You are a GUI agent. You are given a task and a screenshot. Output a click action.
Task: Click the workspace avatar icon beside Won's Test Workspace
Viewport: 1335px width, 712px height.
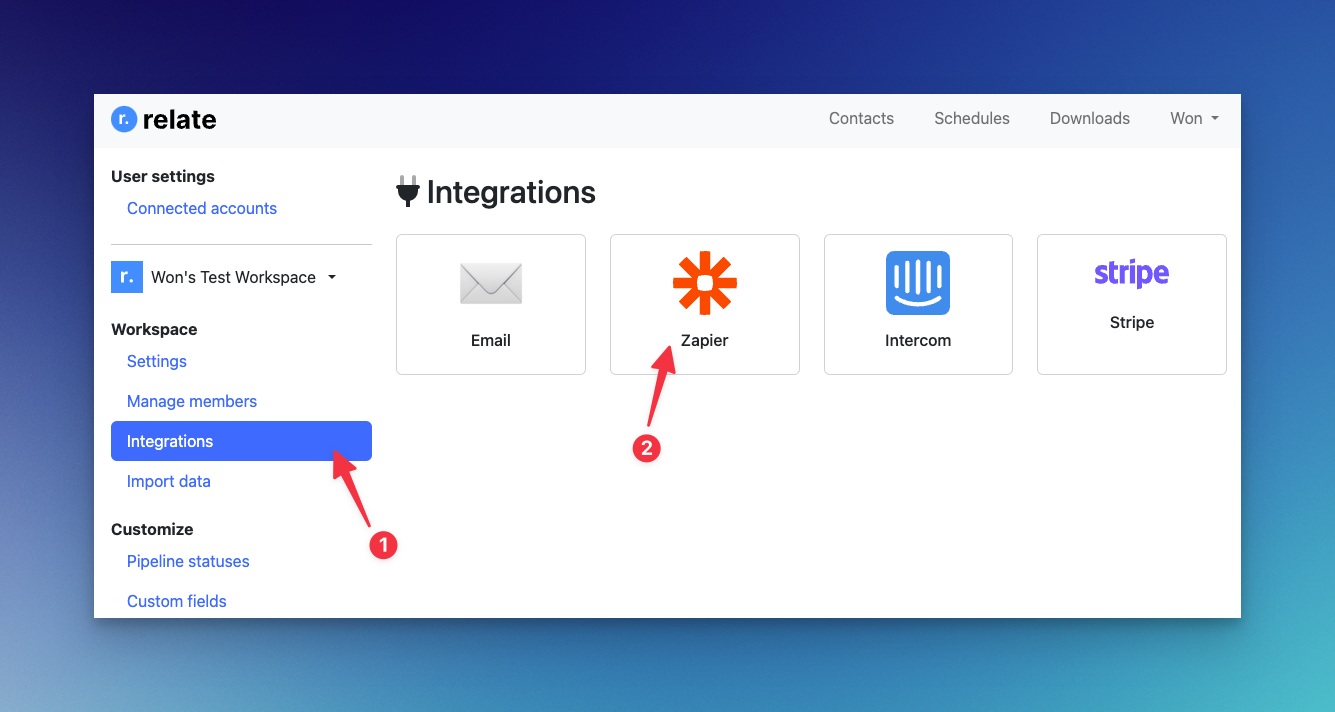click(x=127, y=277)
